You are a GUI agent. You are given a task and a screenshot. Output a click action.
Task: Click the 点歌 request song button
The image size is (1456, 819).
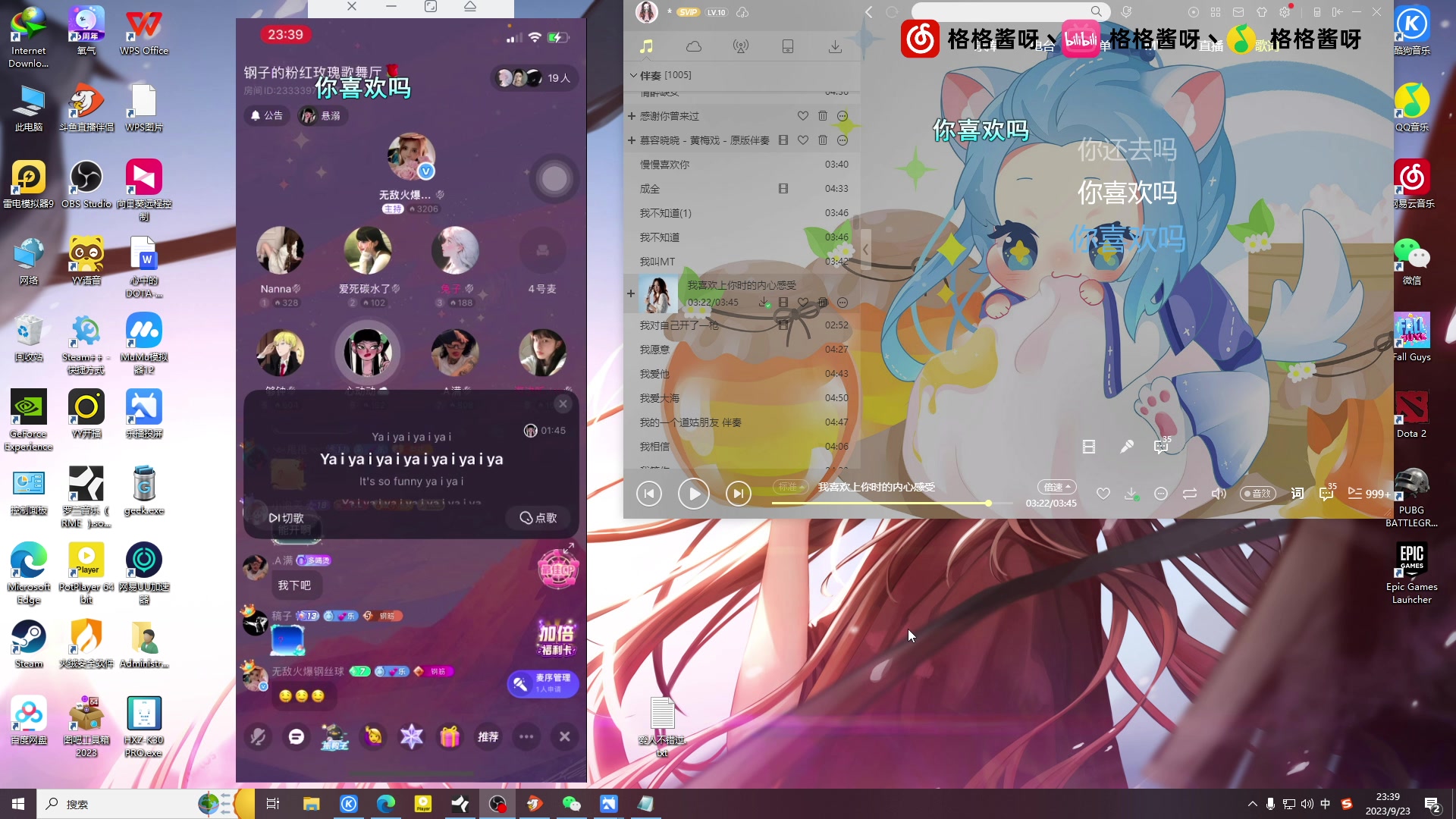(x=538, y=518)
